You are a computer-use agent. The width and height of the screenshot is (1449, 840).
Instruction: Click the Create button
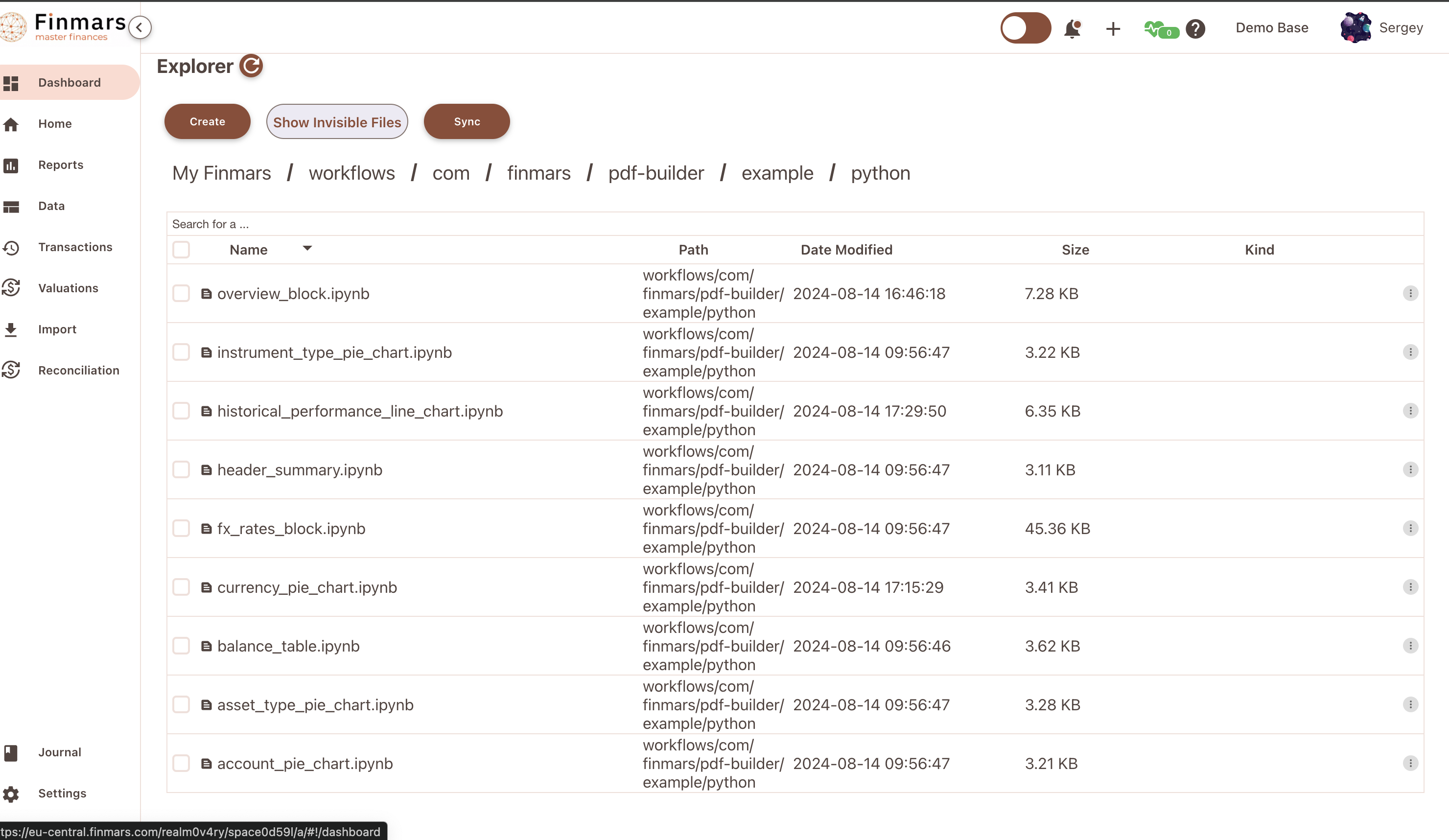tap(208, 121)
